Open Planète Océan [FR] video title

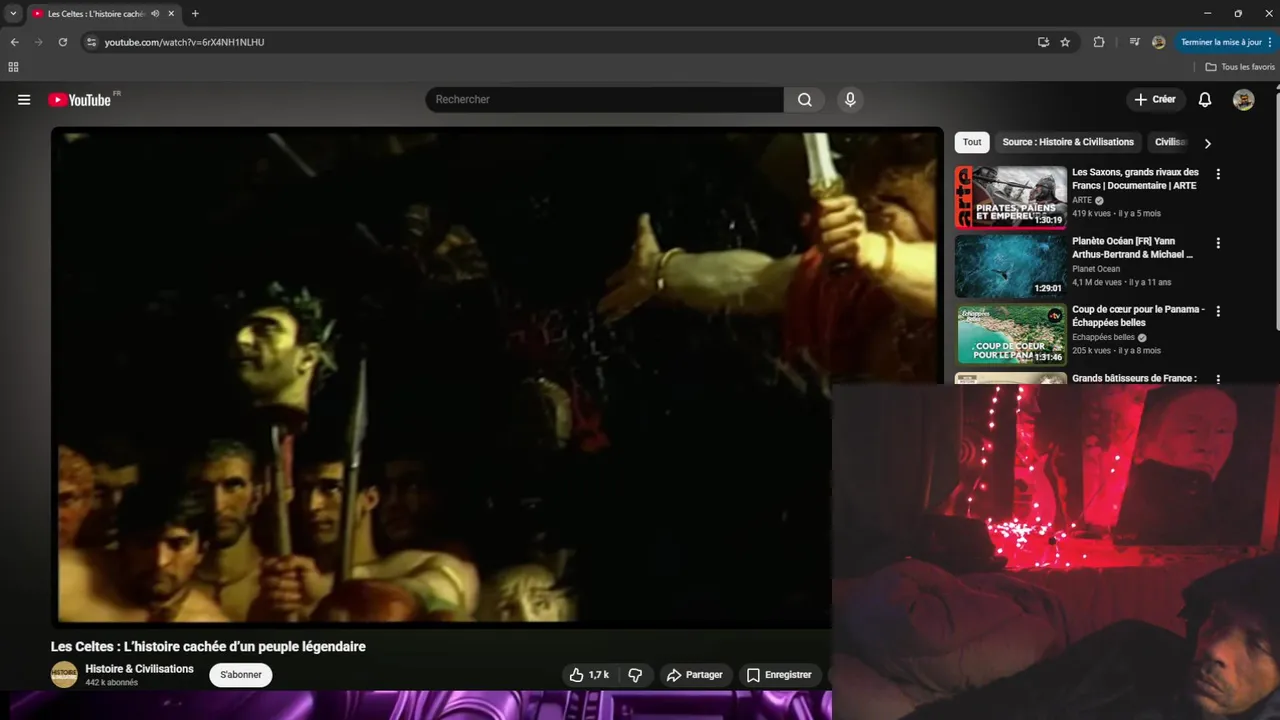pos(1132,248)
